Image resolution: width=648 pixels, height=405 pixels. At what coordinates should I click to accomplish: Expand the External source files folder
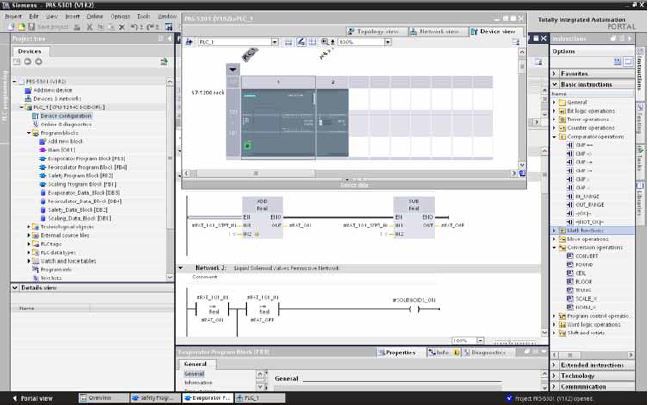point(29,235)
